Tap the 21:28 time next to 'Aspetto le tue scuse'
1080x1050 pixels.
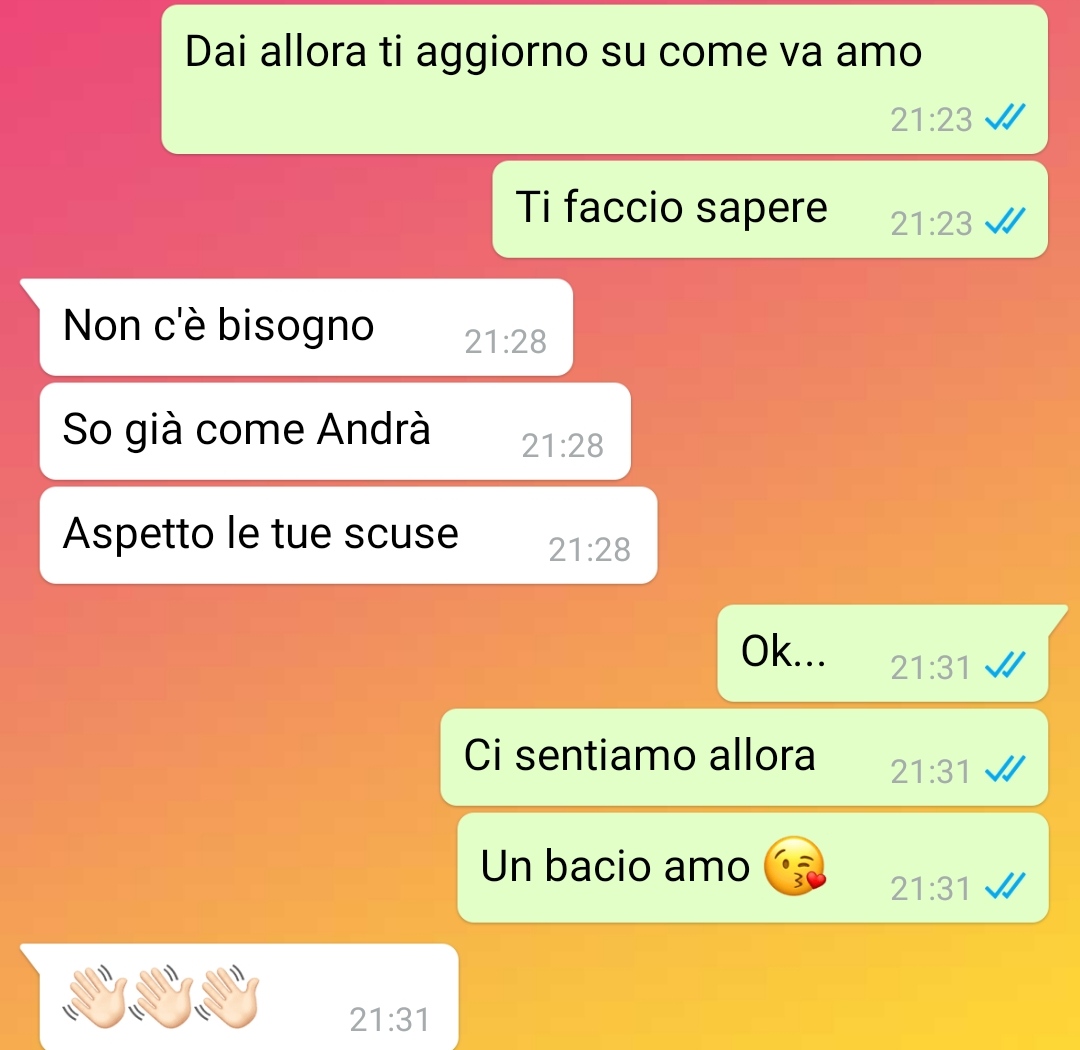tap(590, 550)
